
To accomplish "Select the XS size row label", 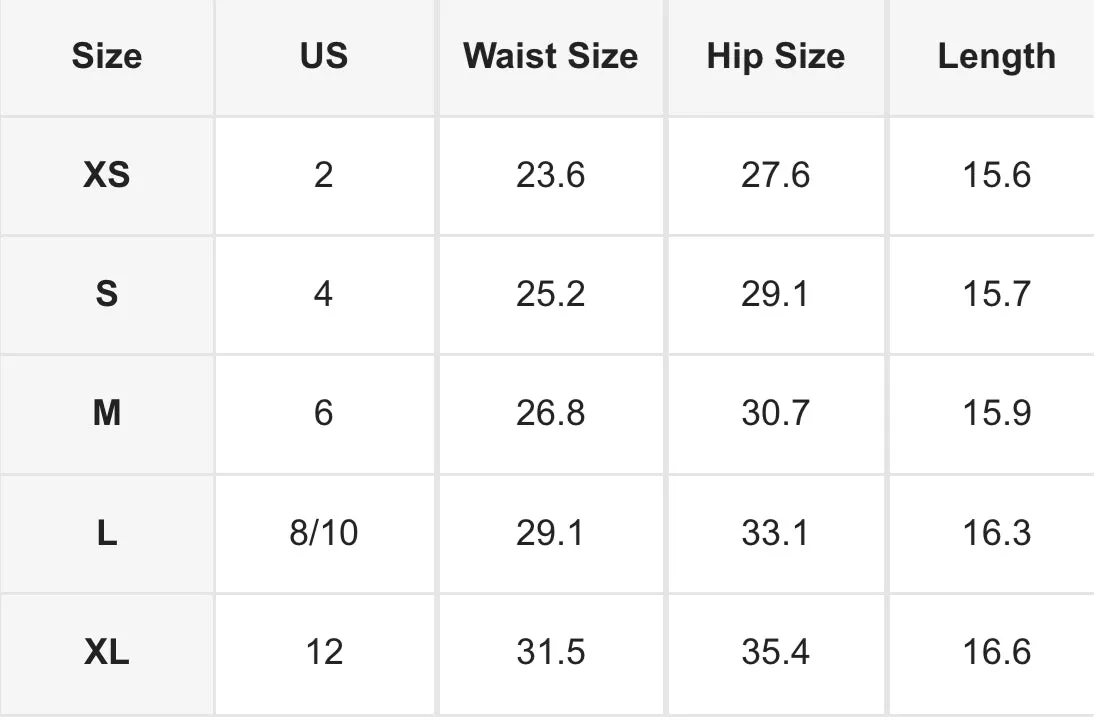I will click(107, 176).
